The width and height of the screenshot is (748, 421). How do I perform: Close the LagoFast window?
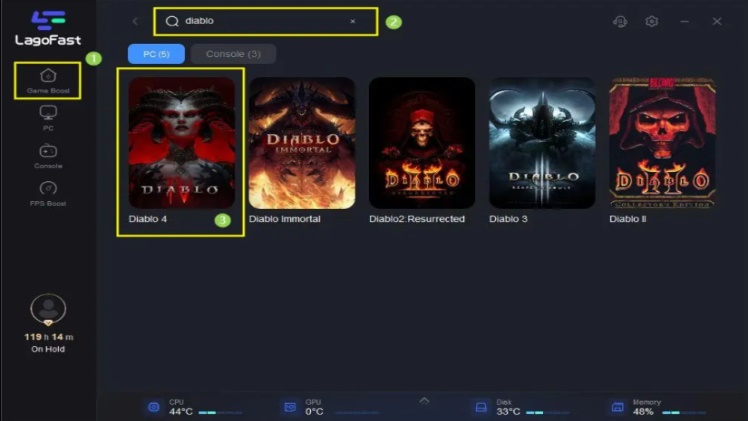click(x=717, y=21)
